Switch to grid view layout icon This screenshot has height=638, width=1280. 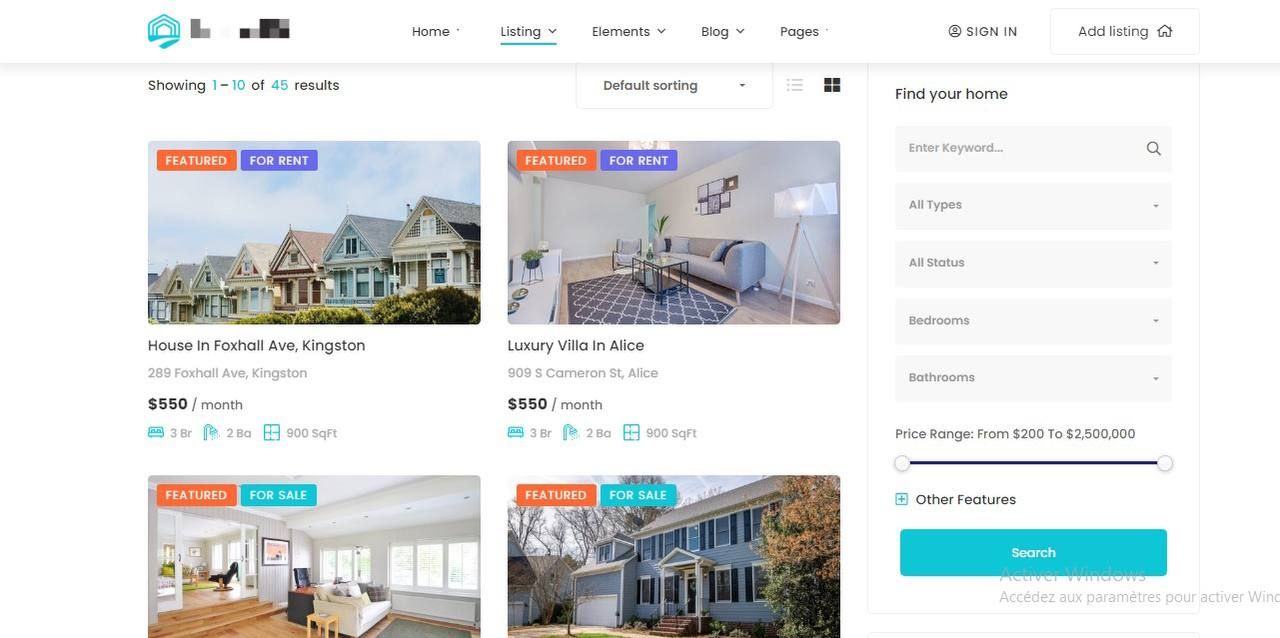(832, 85)
